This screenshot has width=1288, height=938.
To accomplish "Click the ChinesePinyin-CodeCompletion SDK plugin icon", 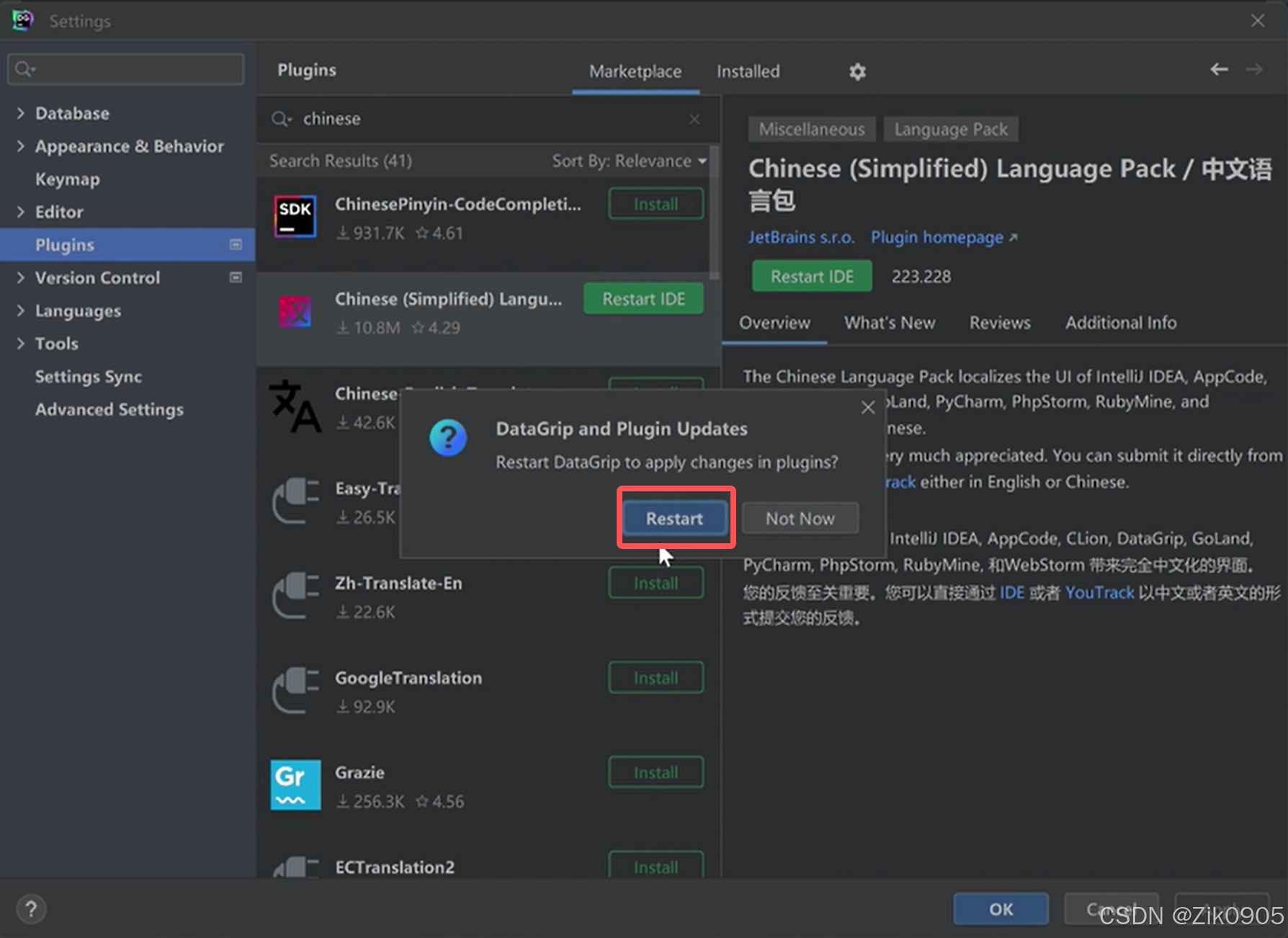I will click(x=295, y=217).
